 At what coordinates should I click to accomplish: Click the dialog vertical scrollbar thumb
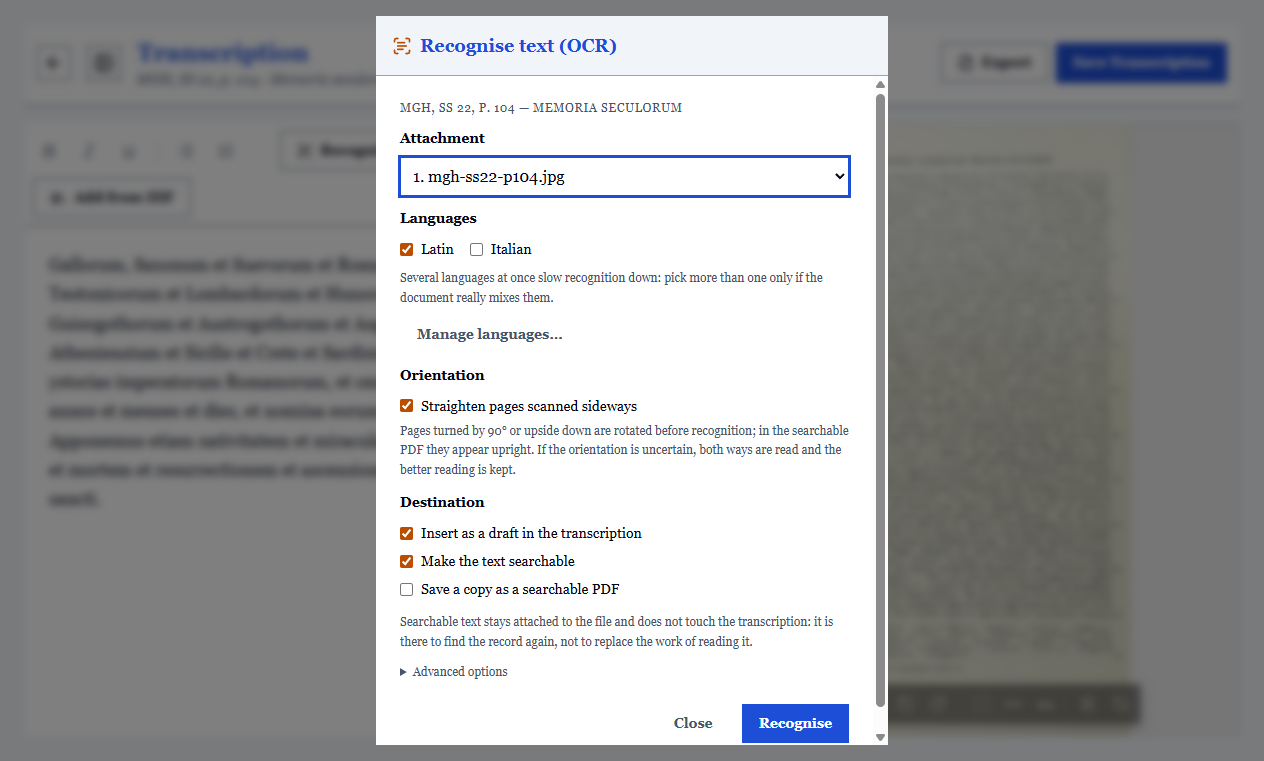pos(880,400)
